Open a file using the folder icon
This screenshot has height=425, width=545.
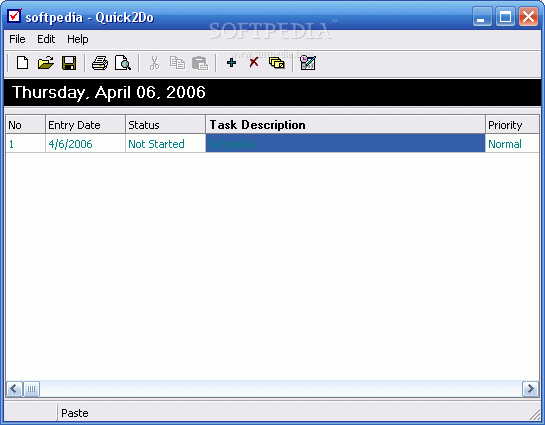point(46,63)
